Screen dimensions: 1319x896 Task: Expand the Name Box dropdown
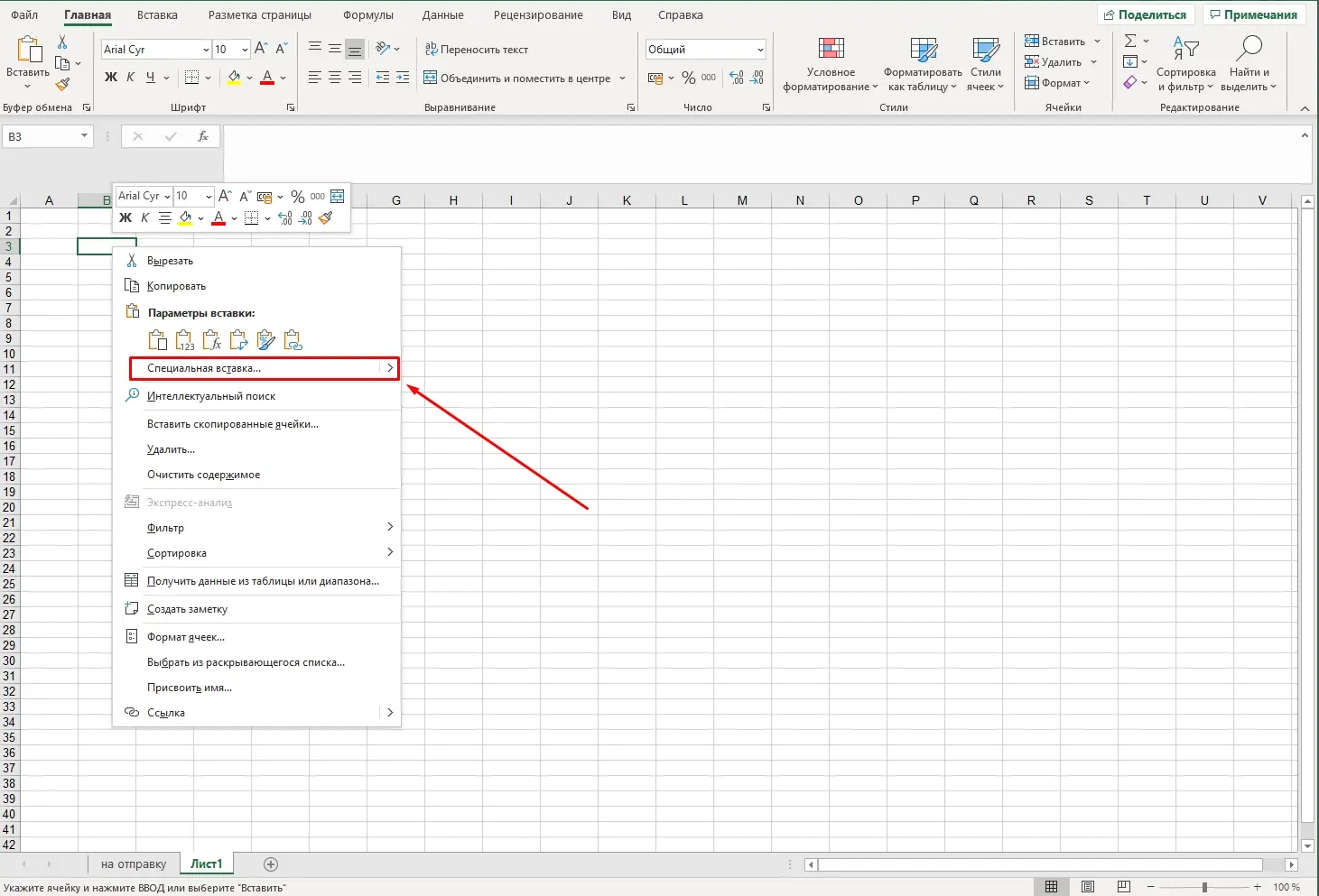pyautogui.click(x=84, y=136)
